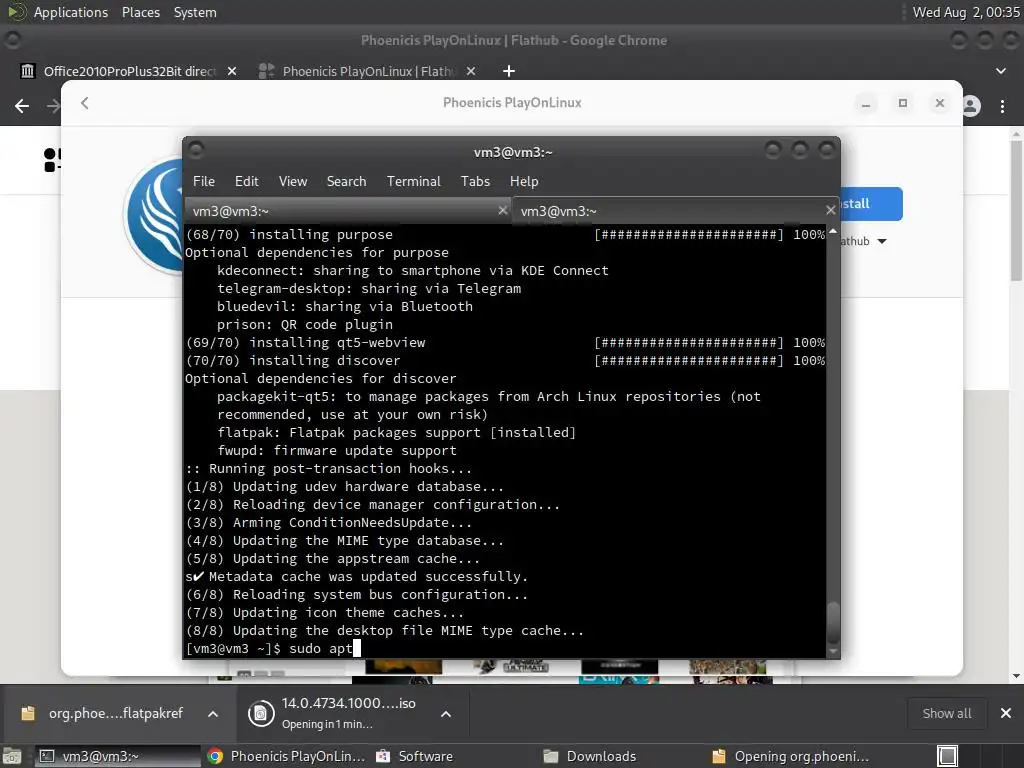
Task: Click the clock Wed Aug 2, 00:35
Action: [x=965, y=12]
